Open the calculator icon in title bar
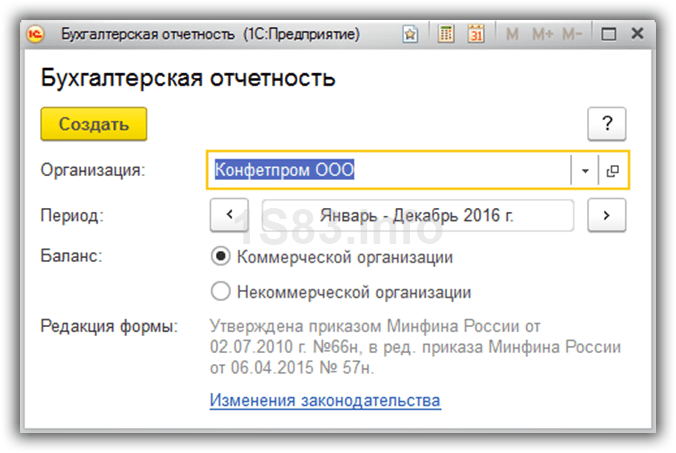676x453 pixels. pos(446,34)
